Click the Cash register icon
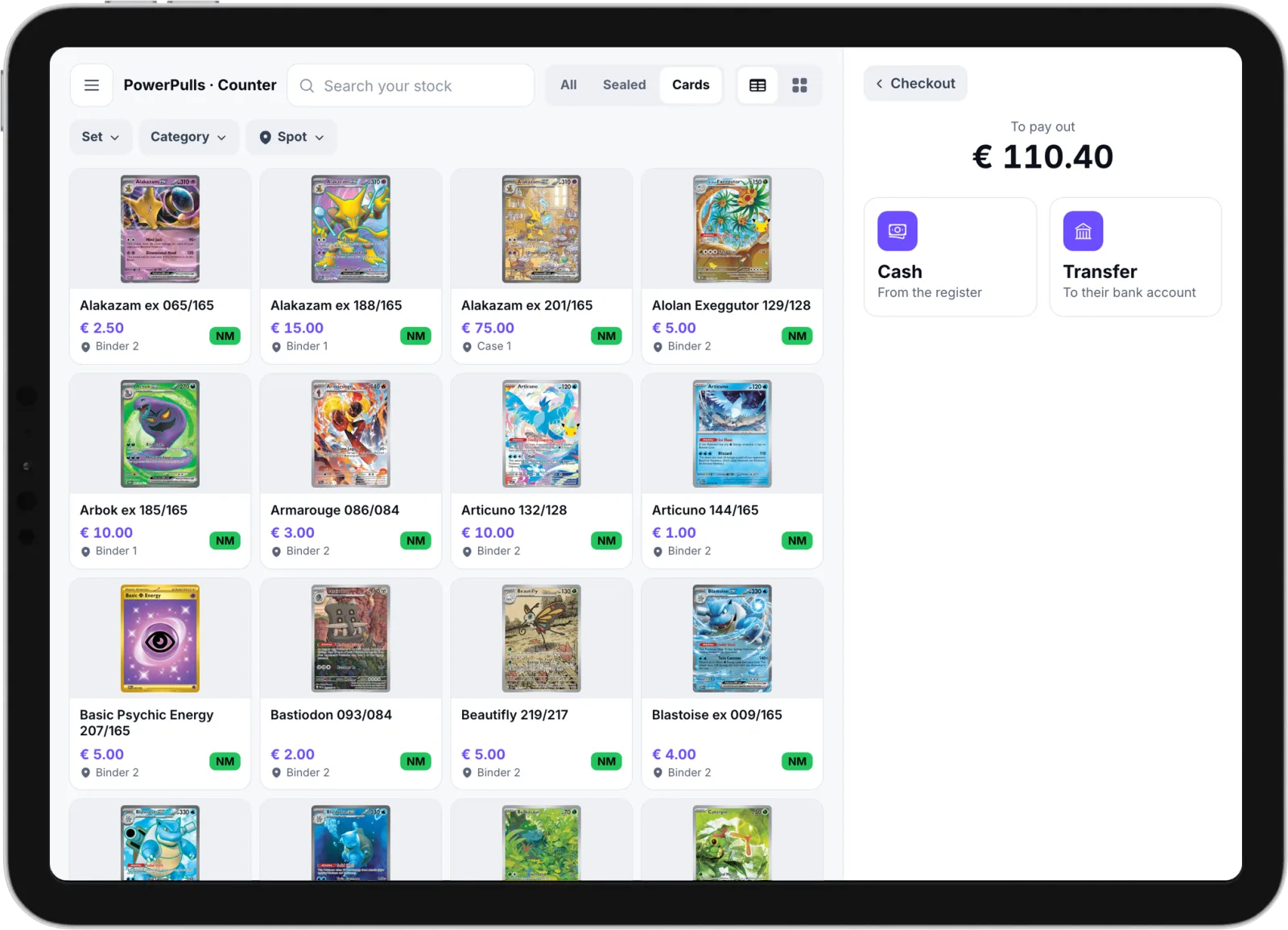 point(898,231)
